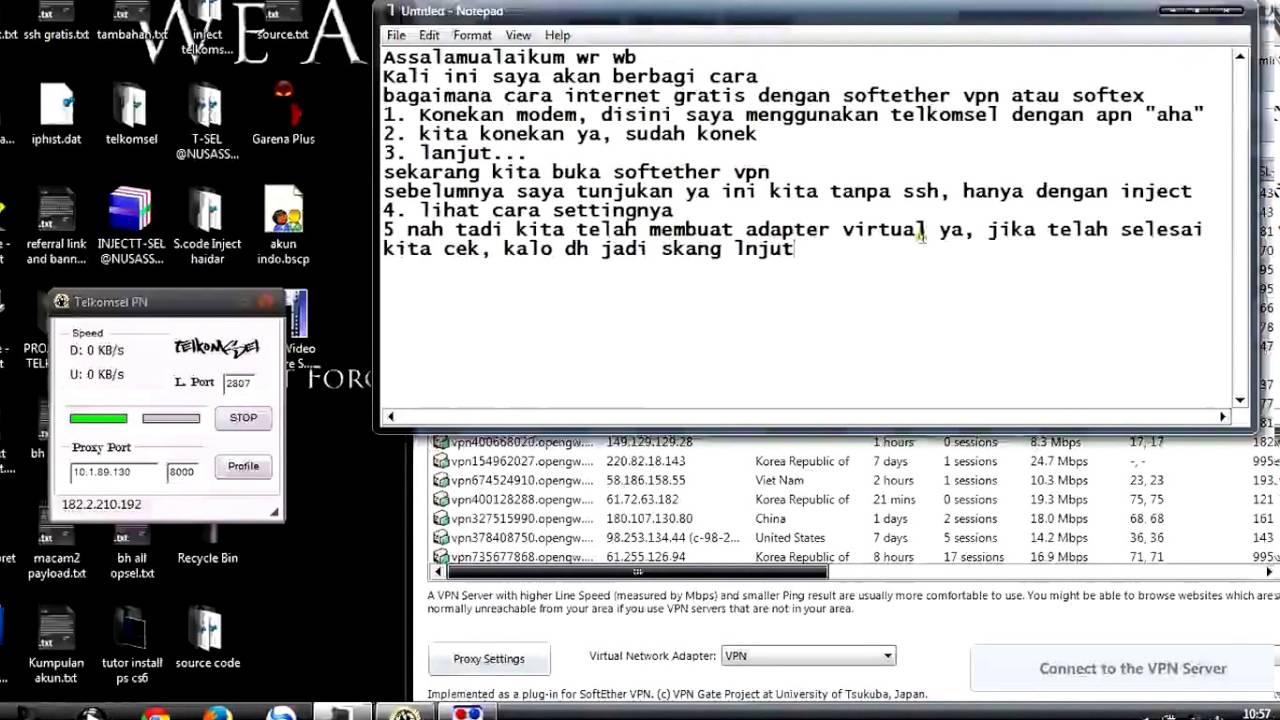Click Connect to the VPN Server button
The height and width of the screenshot is (720, 1280).
[x=1132, y=669]
